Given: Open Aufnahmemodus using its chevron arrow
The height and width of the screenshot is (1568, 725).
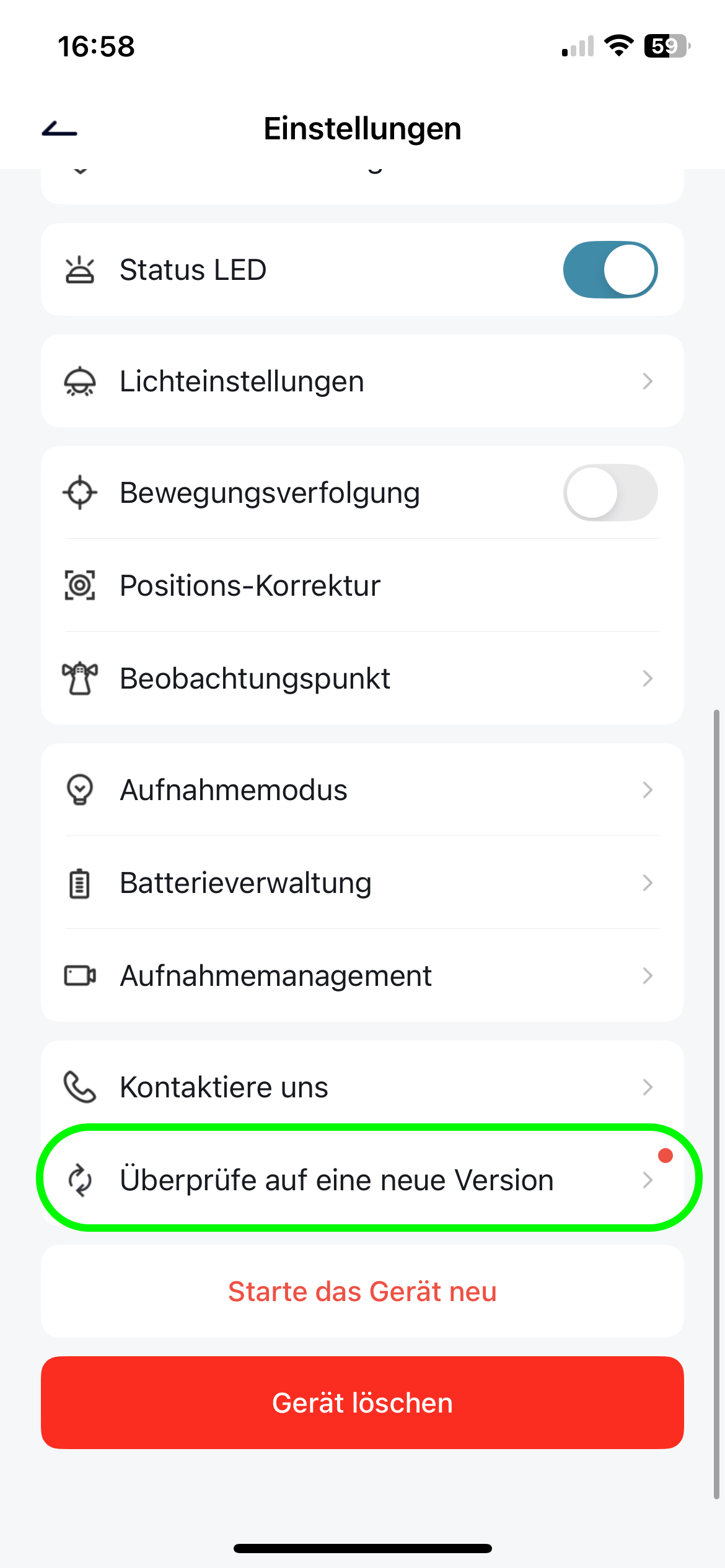Looking at the screenshot, I should pos(648,790).
